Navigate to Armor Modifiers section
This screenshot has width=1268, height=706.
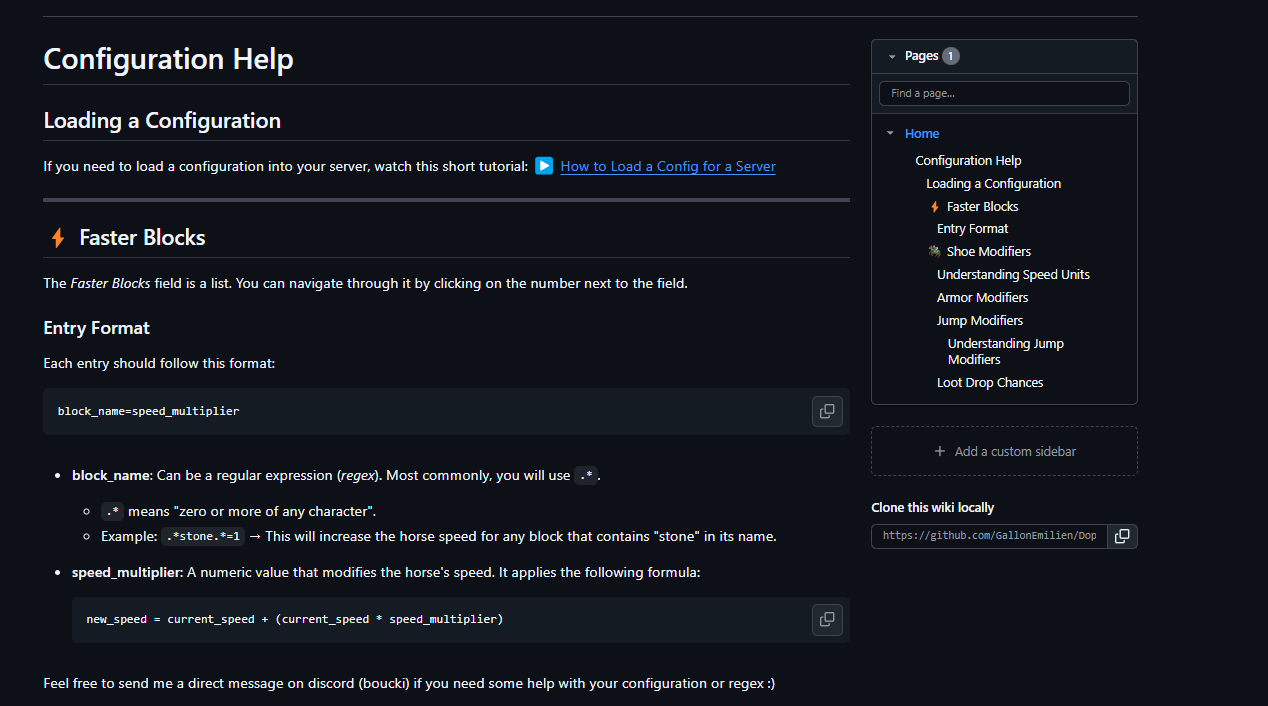click(x=982, y=298)
